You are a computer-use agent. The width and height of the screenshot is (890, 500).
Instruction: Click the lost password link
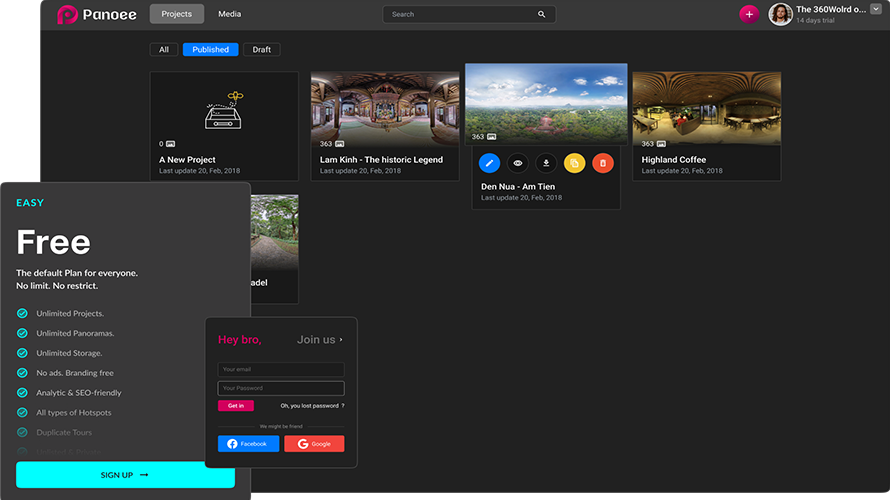tap(312, 406)
